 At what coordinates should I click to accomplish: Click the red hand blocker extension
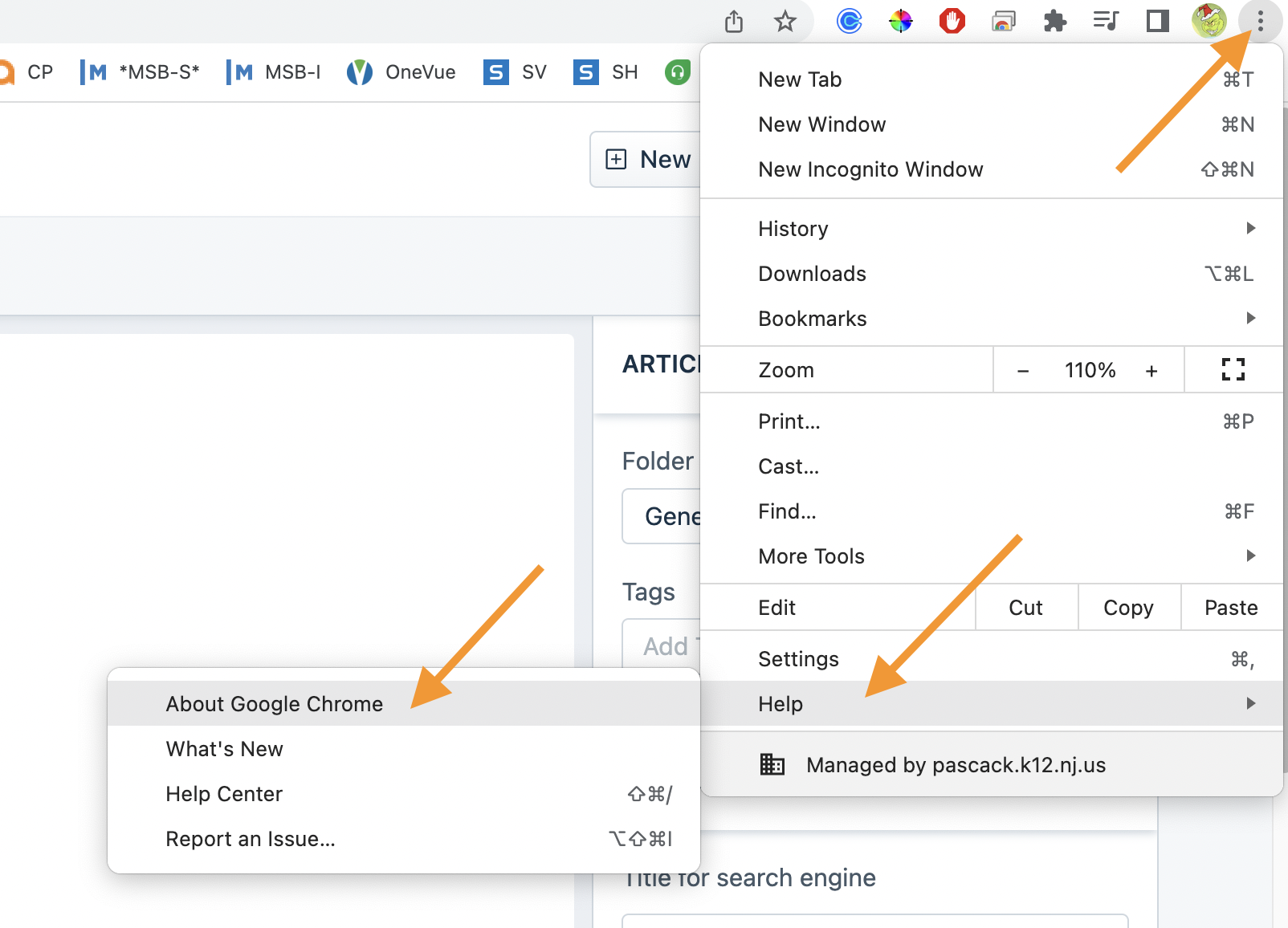[x=952, y=21]
